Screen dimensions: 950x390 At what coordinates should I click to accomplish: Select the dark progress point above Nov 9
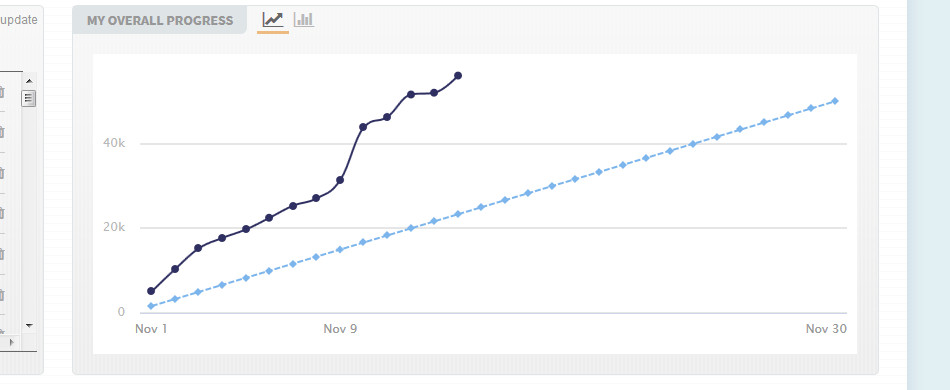coord(340,180)
